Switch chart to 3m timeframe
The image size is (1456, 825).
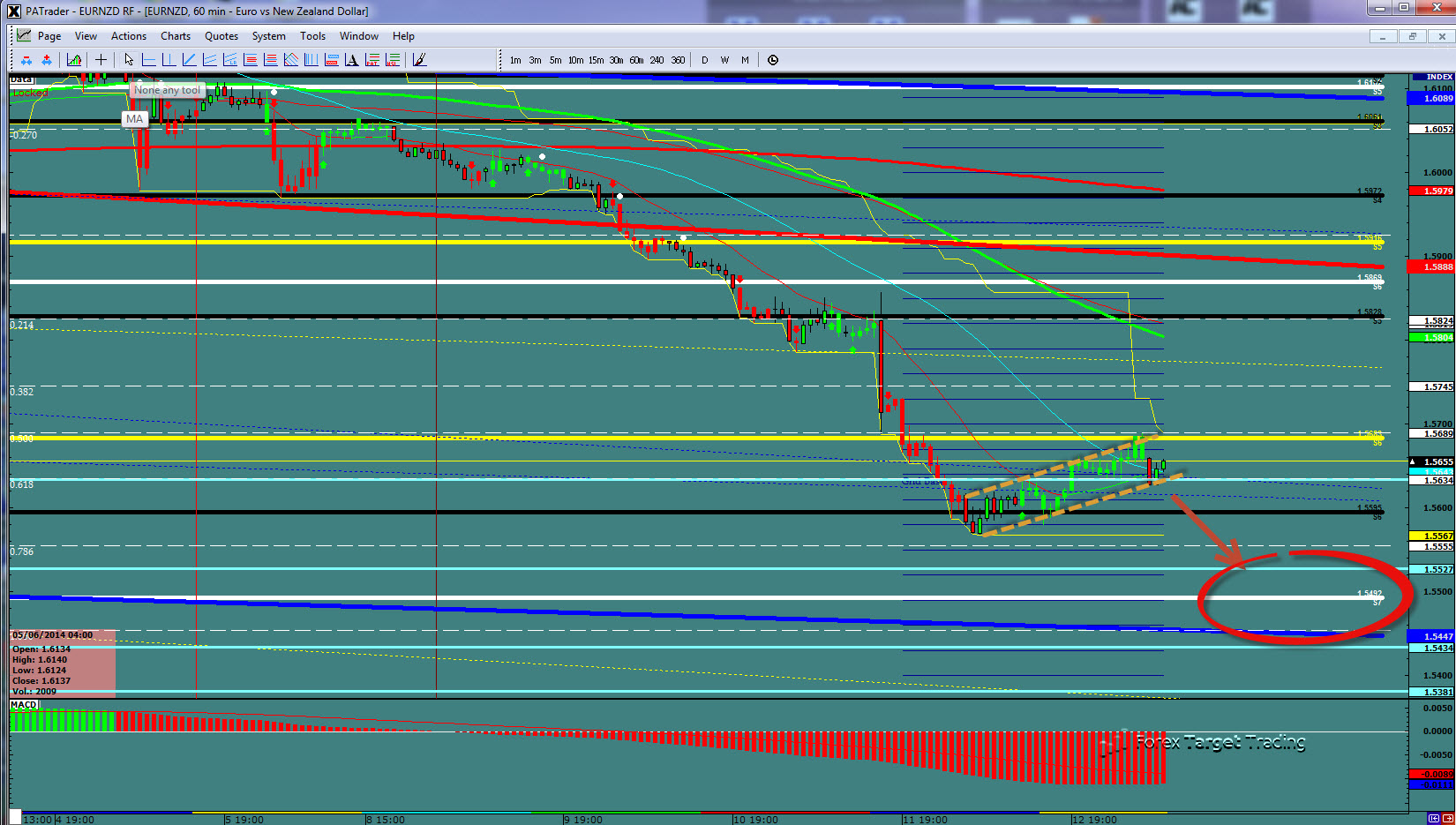point(536,61)
